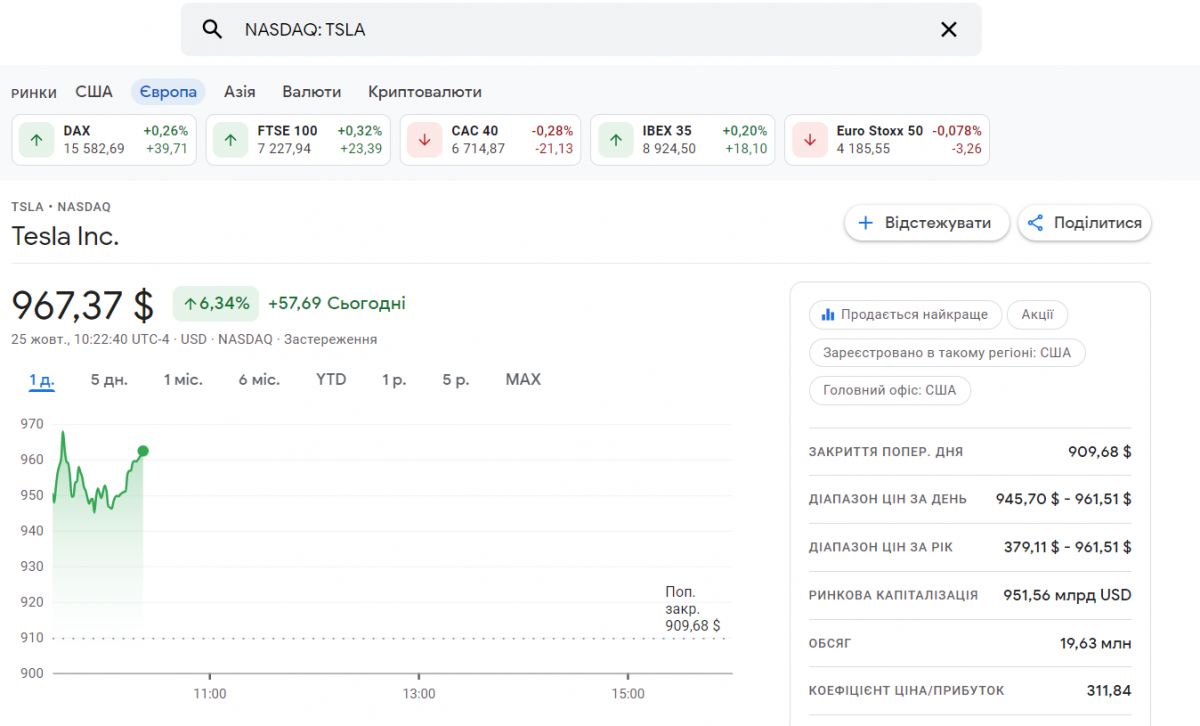Click the TSLA • NASDAQ ticker label
This screenshot has height=726, width=1200.
(x=61, y=207)
